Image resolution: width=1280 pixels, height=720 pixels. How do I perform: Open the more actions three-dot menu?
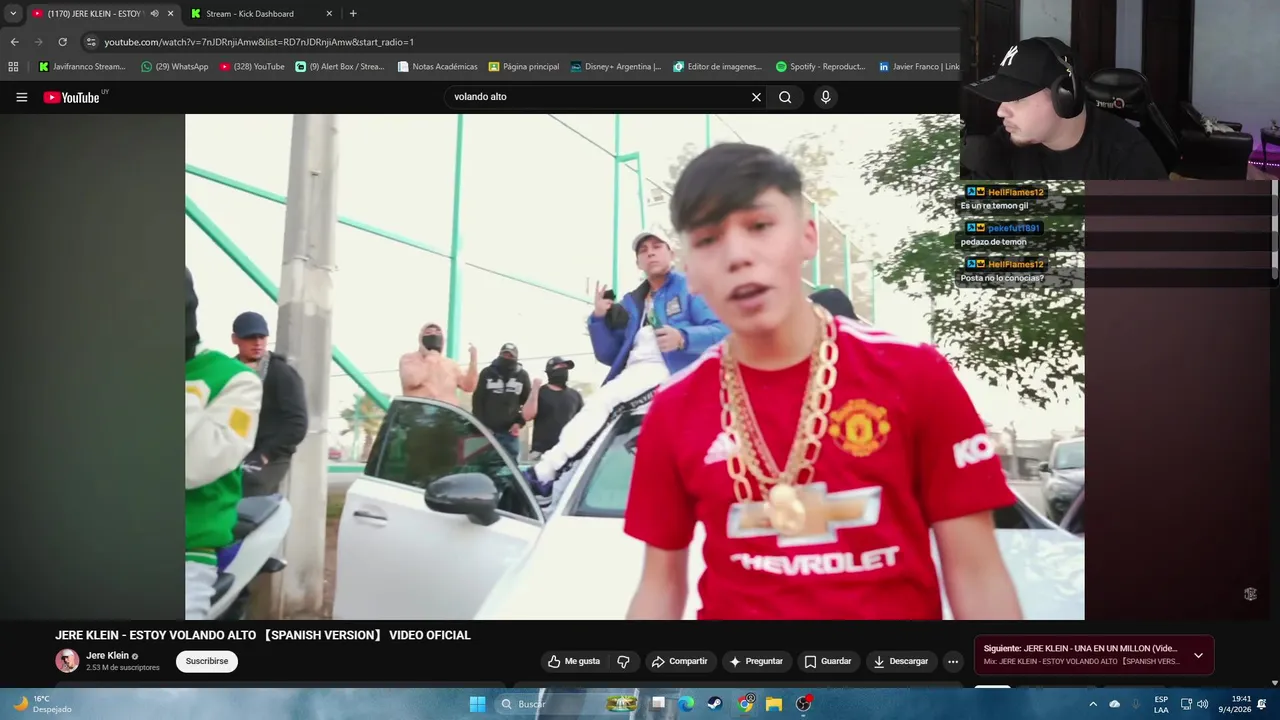952,661
